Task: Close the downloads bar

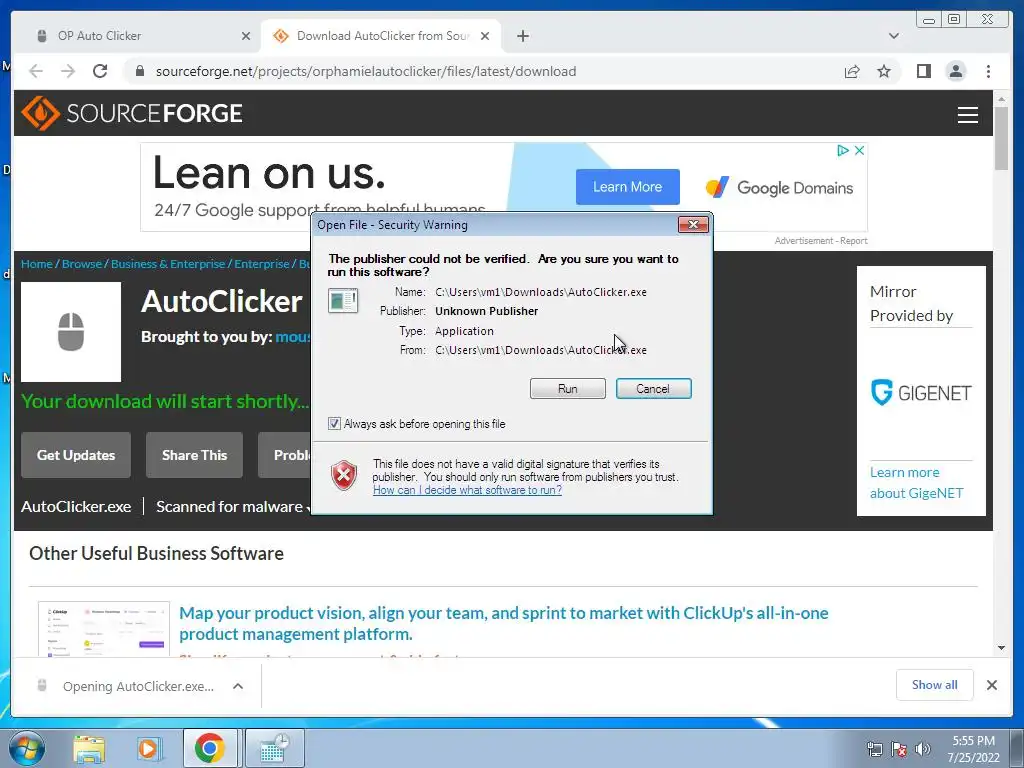Action: 991,685
